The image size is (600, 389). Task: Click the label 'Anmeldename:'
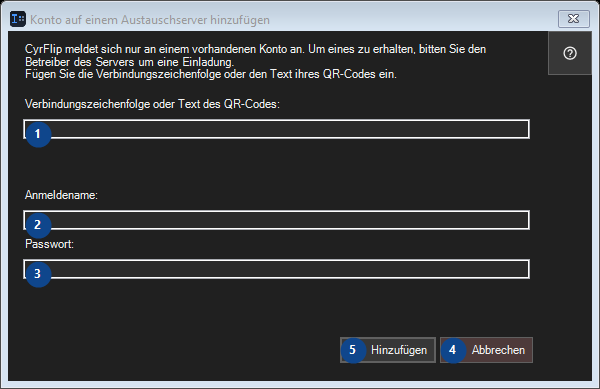[61, 195]
